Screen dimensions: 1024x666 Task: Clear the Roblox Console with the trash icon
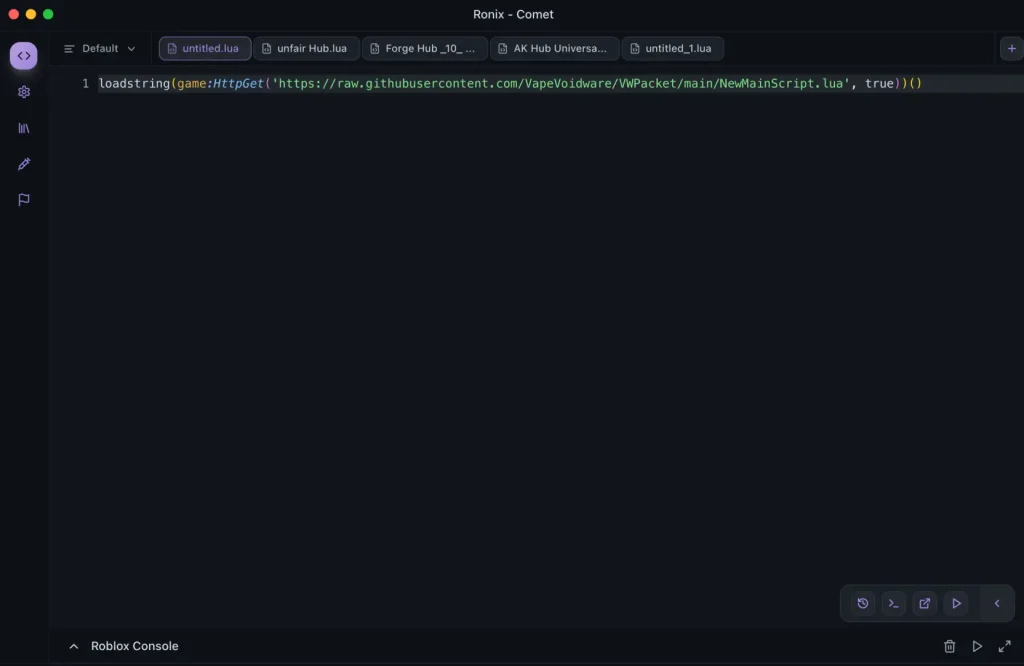coord(949,646)
